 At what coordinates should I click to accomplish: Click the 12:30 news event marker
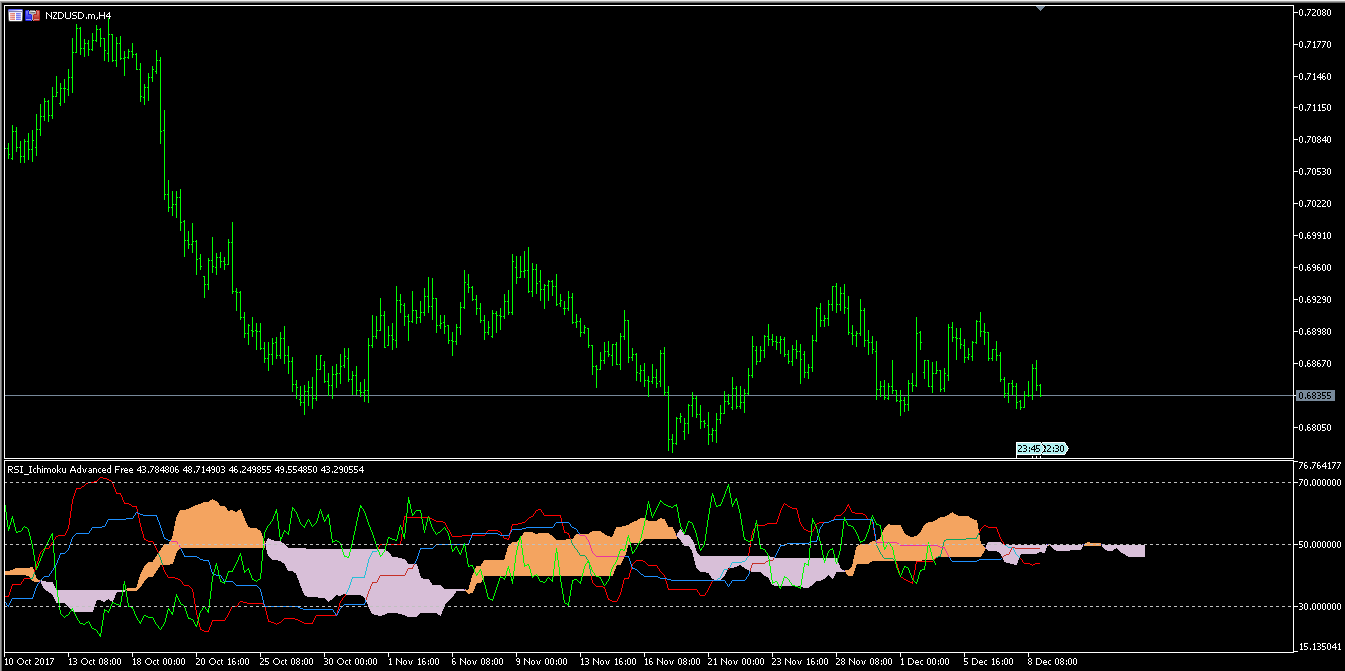pos(1055,449)
